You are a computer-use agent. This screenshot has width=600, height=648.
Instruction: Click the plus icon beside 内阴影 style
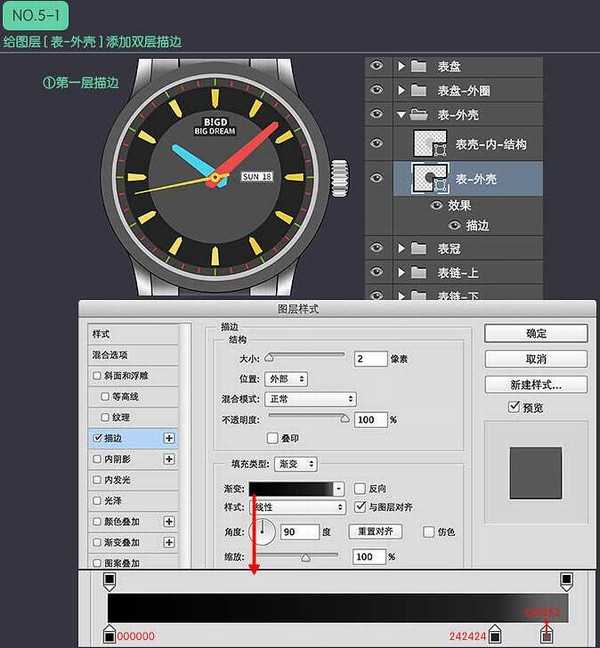[169, 459]
